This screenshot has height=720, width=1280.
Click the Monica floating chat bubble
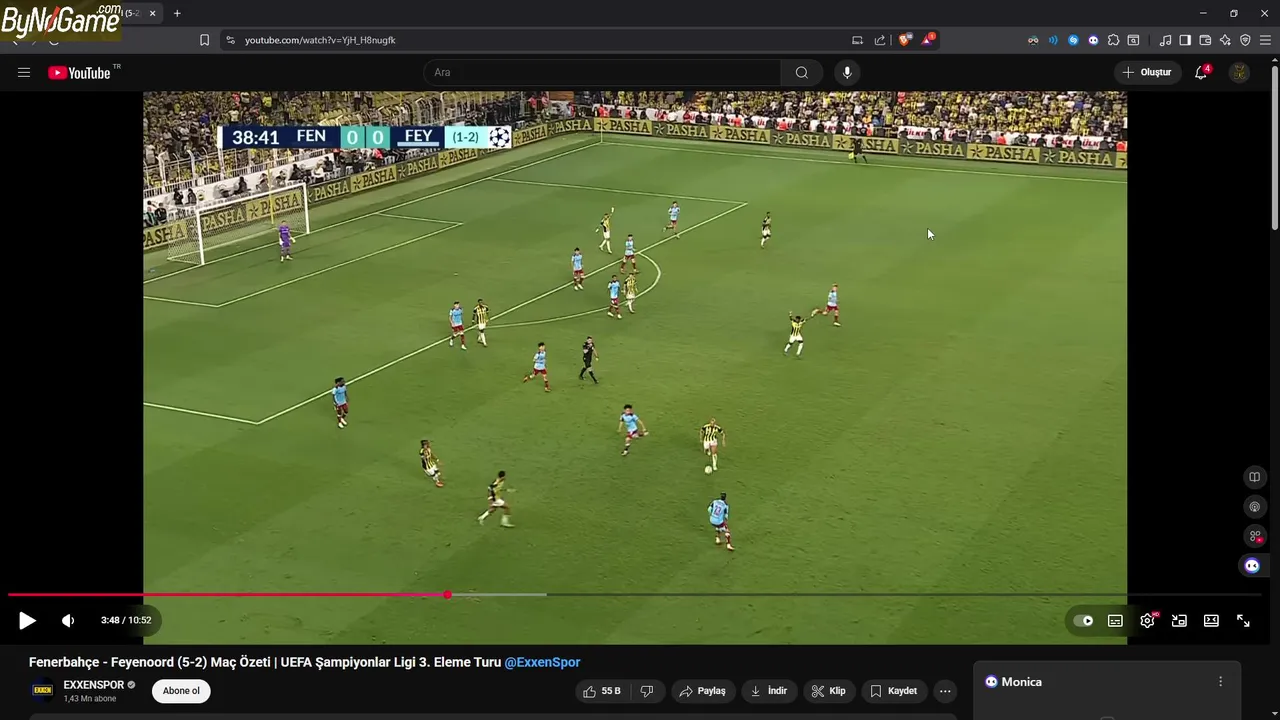(x=1252, y=566)
